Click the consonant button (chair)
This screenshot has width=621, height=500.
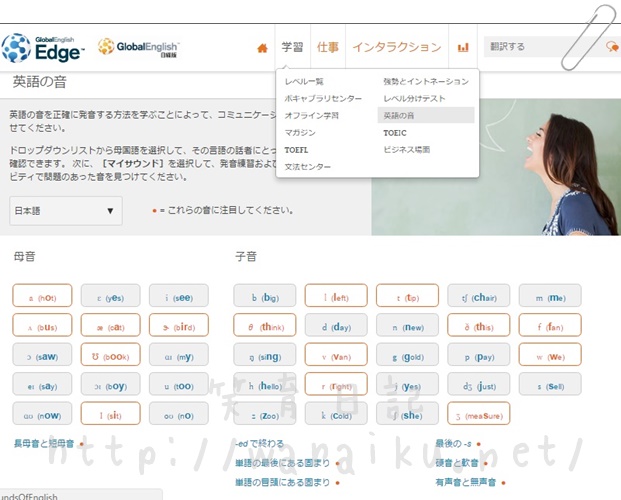coord(479,296)
